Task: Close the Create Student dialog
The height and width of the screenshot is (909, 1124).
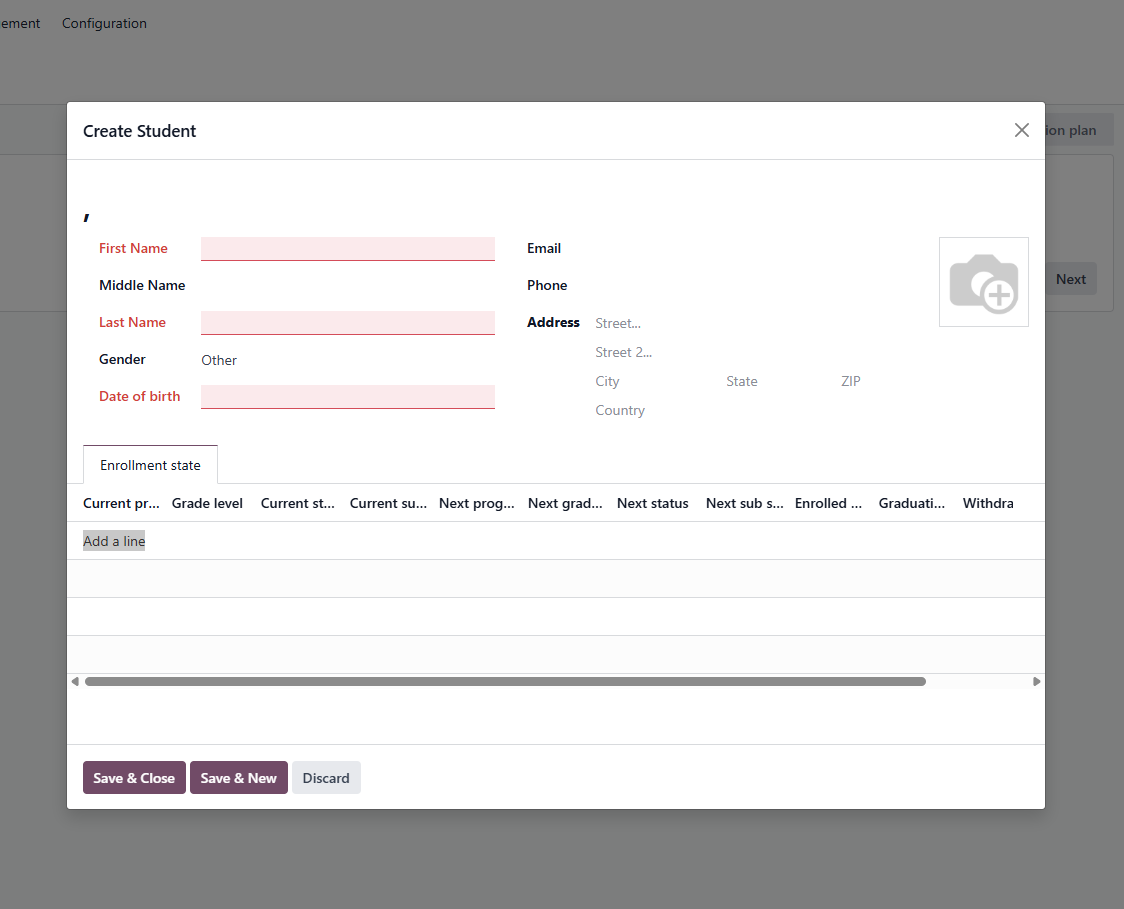Action: [1021, 130]
